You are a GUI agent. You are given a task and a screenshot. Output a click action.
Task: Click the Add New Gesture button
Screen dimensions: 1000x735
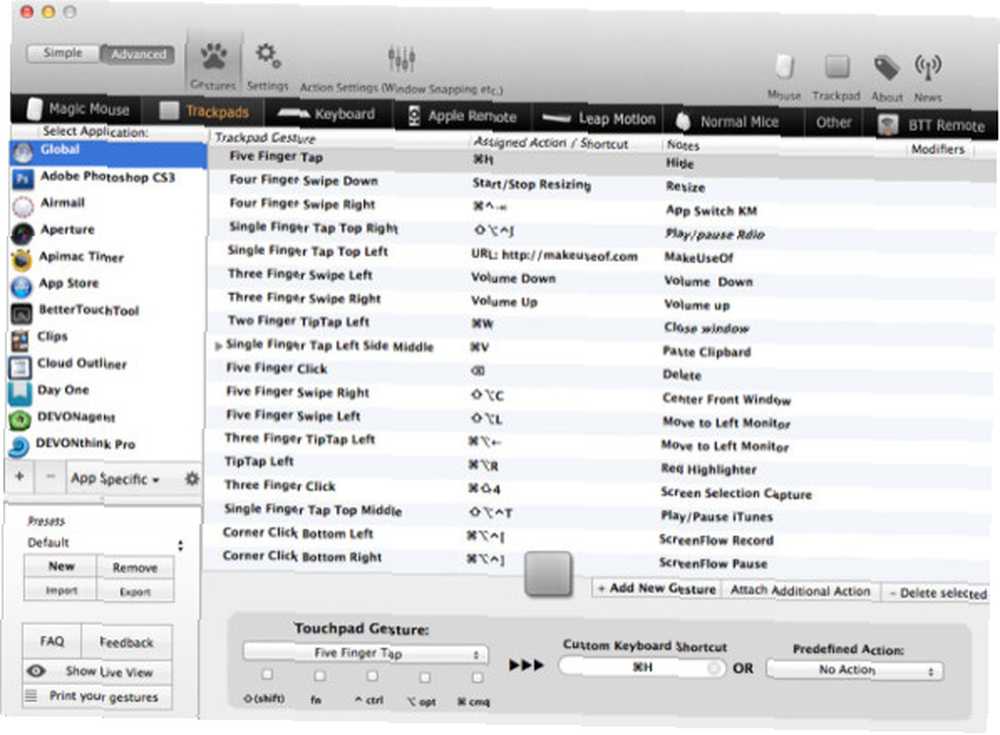(656, 588)
